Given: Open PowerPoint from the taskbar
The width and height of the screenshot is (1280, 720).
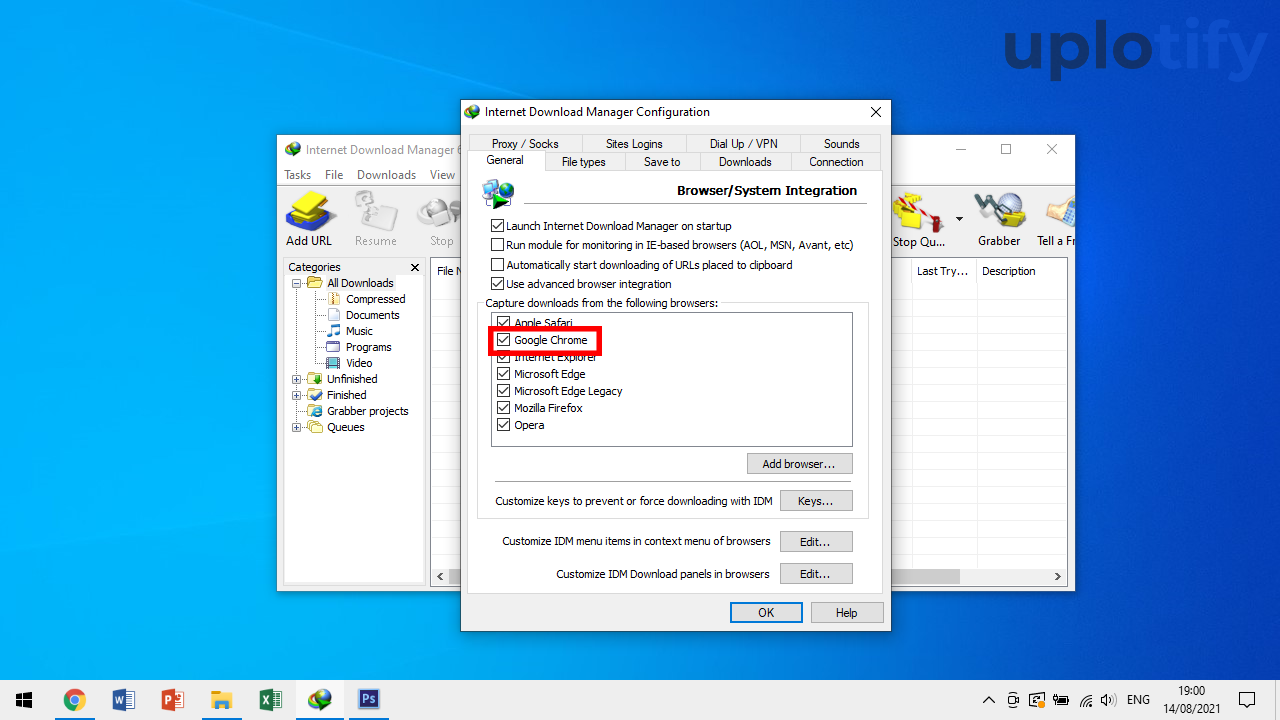Looking at the screenshot, I should click(172, 700).
